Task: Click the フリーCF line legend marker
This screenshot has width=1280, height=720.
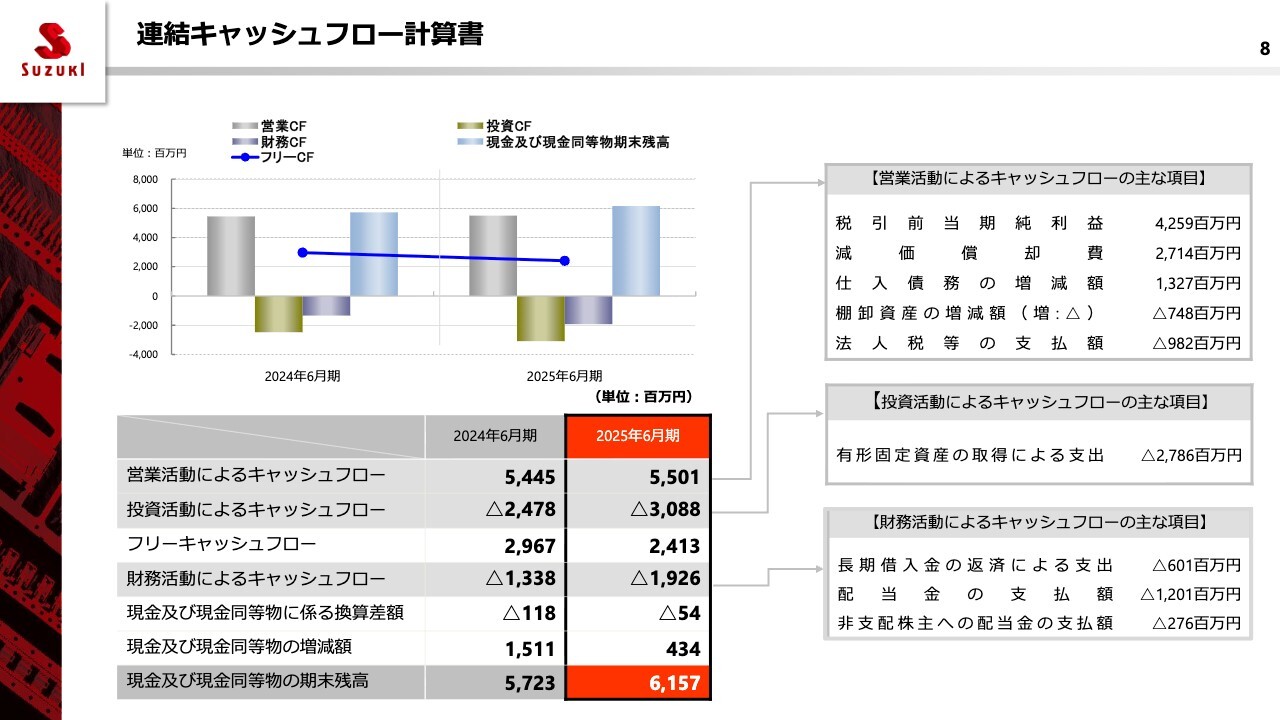Action: (x=245, y=158)
